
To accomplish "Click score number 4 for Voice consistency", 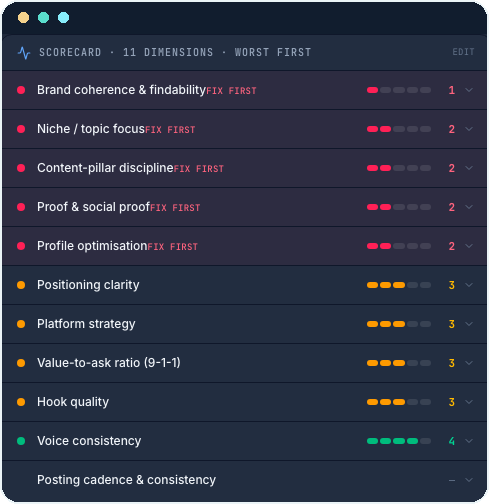I will click(452, 441).
